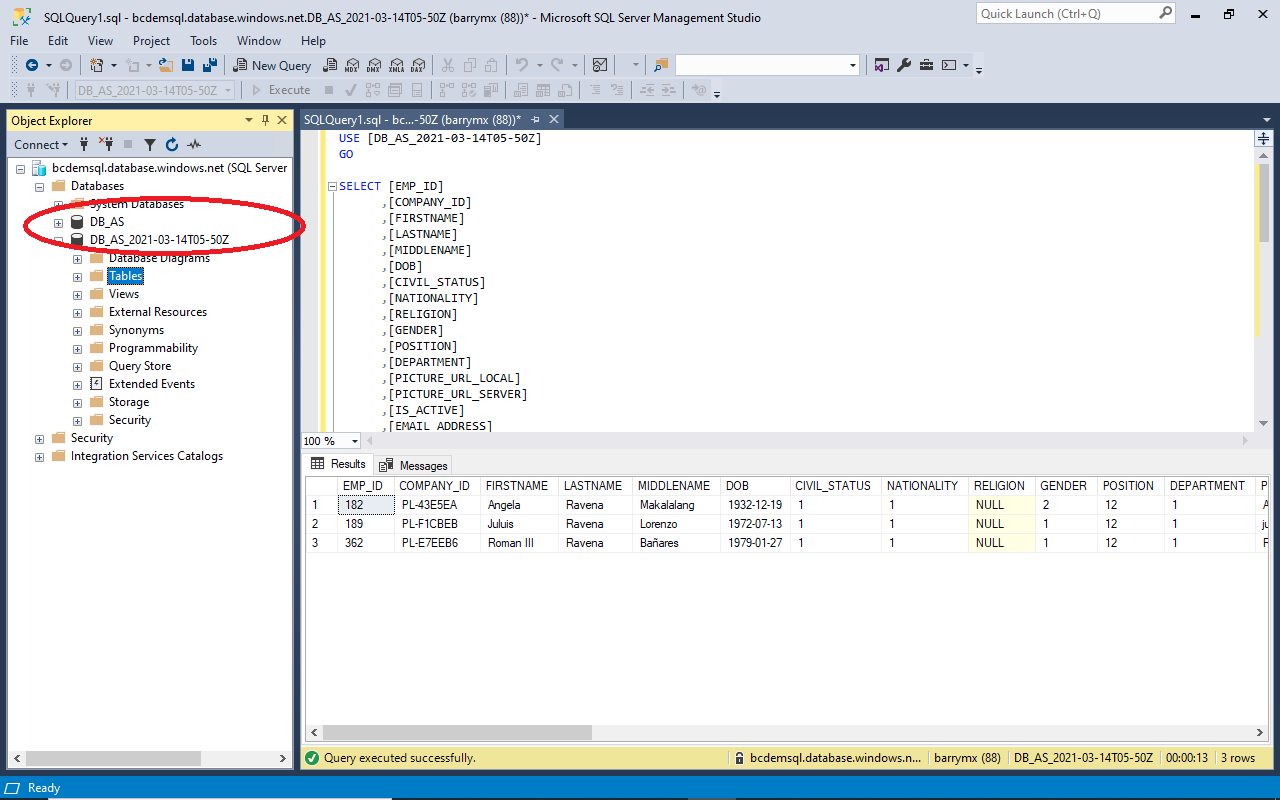Open an MDX query via the MDX icon
The image size is (1280, 800).
[351, 65]
